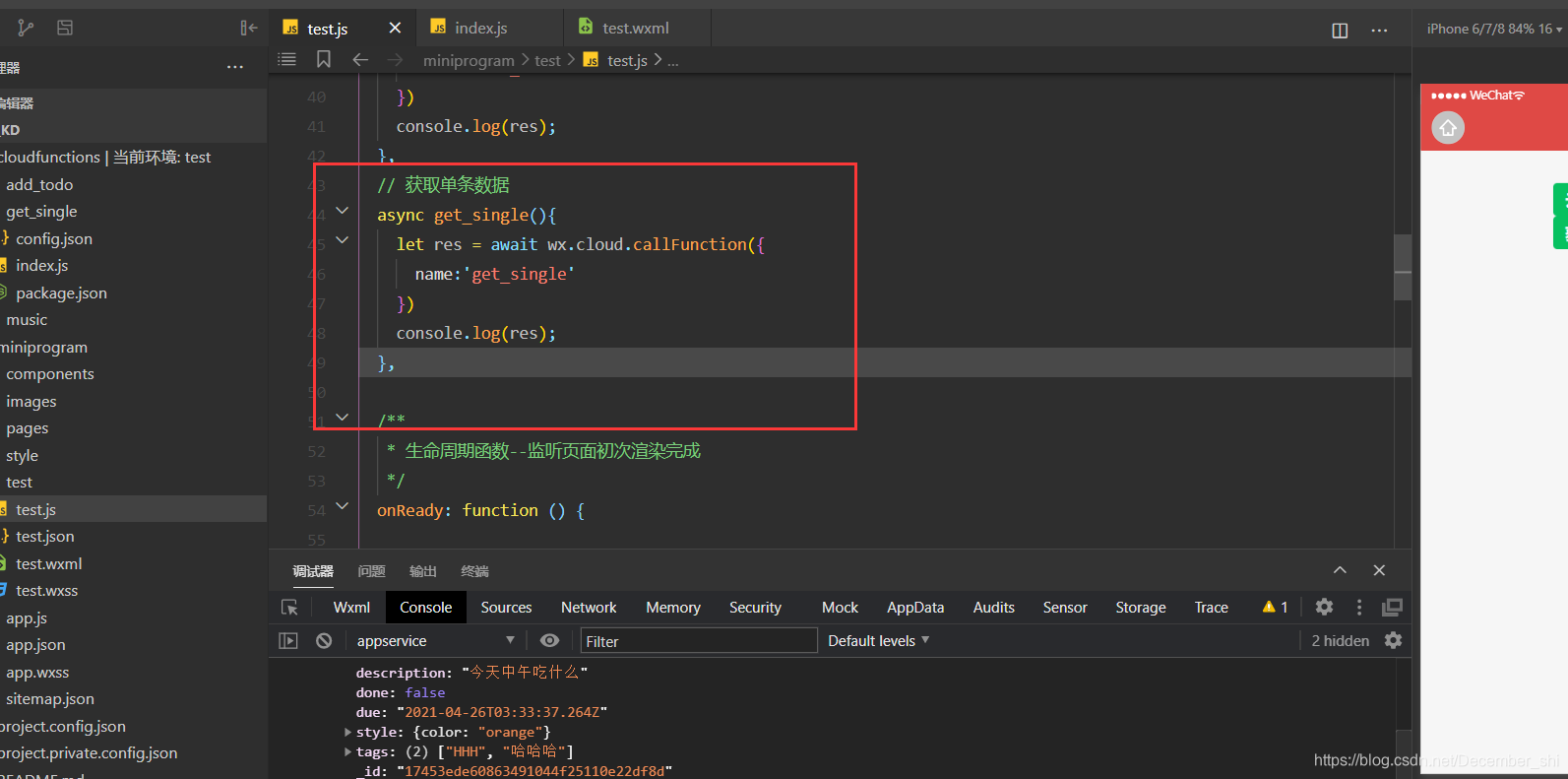Open get_single cloud function folder

coord(41,211)
